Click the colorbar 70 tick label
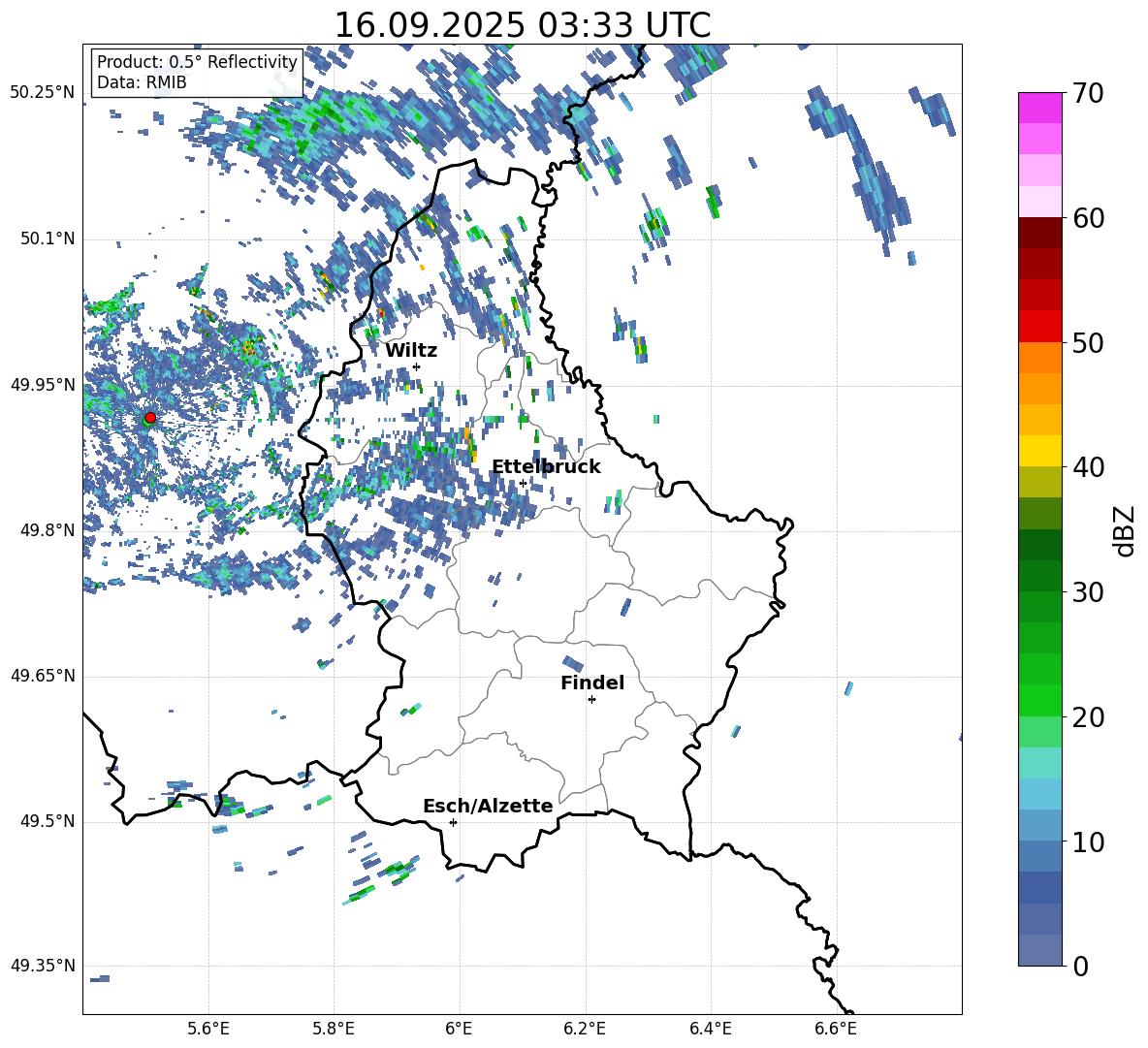This screenshot has width=1148, height=1048. tap(1088, 93)
